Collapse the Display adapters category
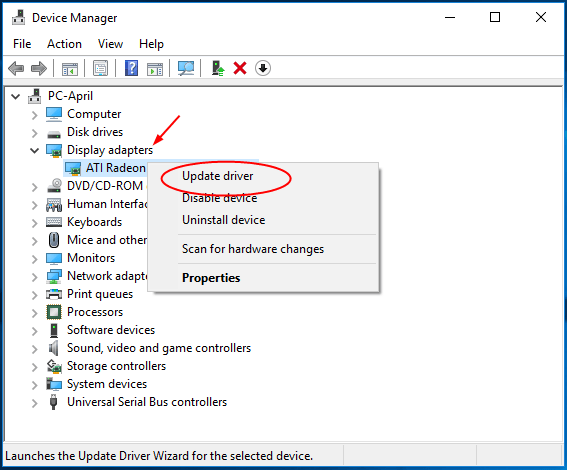Image resolution: width=567 pixels, height=470 pixels. [x=34, y=150]
